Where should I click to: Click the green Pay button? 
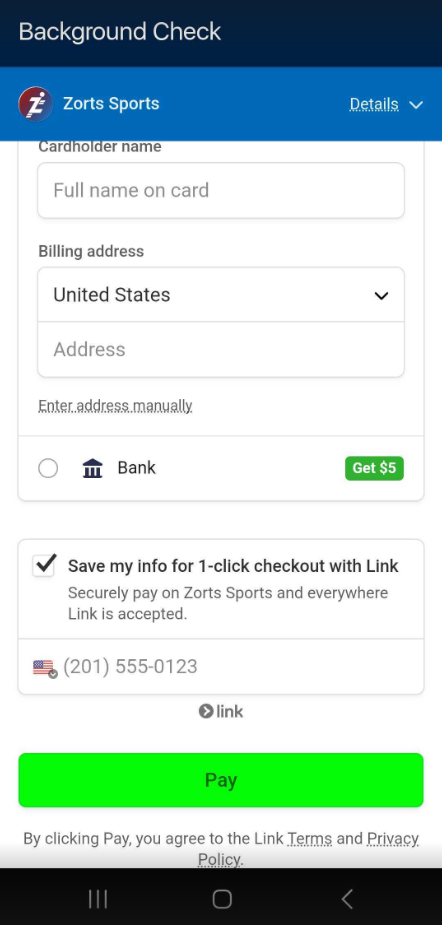coord(221,780)
